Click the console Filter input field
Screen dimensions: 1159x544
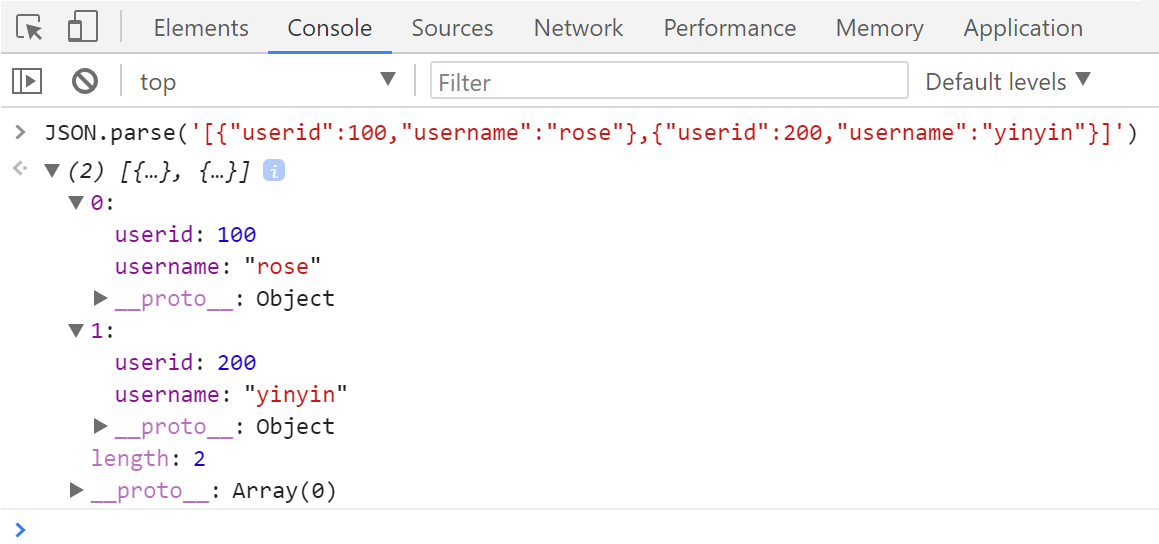pos(668,81)
